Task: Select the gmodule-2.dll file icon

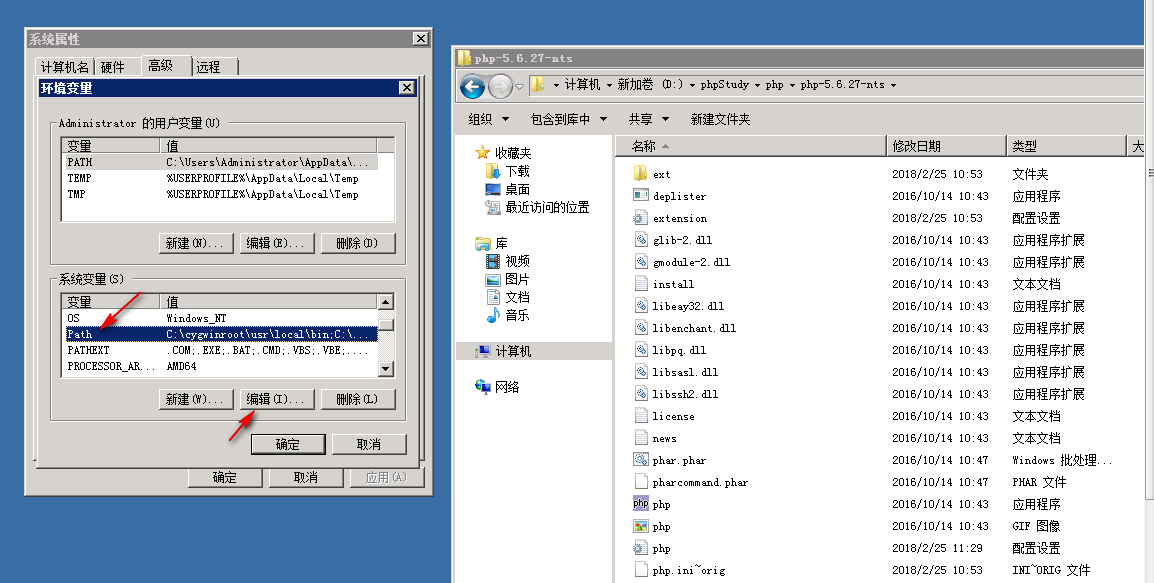Action: [640, 262]
